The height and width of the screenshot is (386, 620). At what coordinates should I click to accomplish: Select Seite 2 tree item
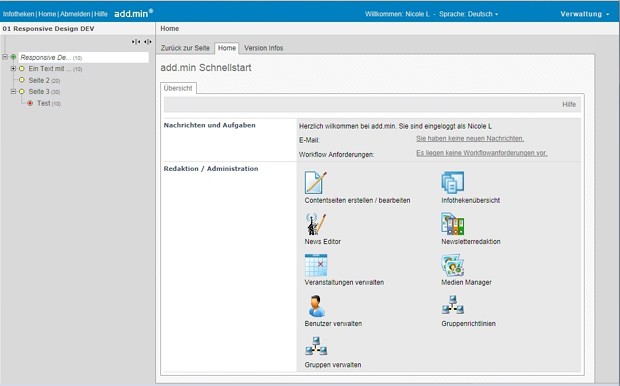(x=44, y=80)
